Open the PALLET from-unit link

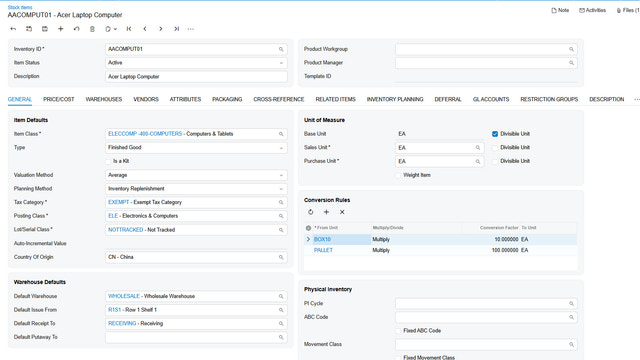coord(323,250)
